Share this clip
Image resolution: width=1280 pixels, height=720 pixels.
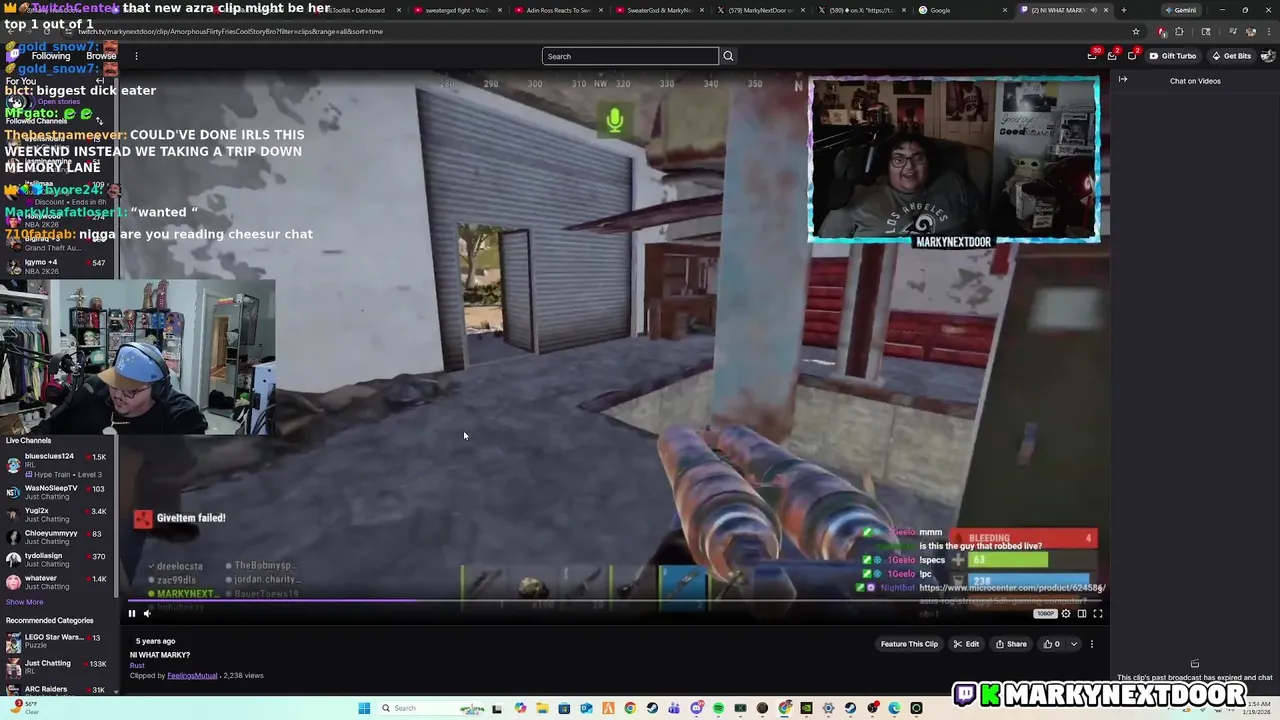[x=1011, y=644]
